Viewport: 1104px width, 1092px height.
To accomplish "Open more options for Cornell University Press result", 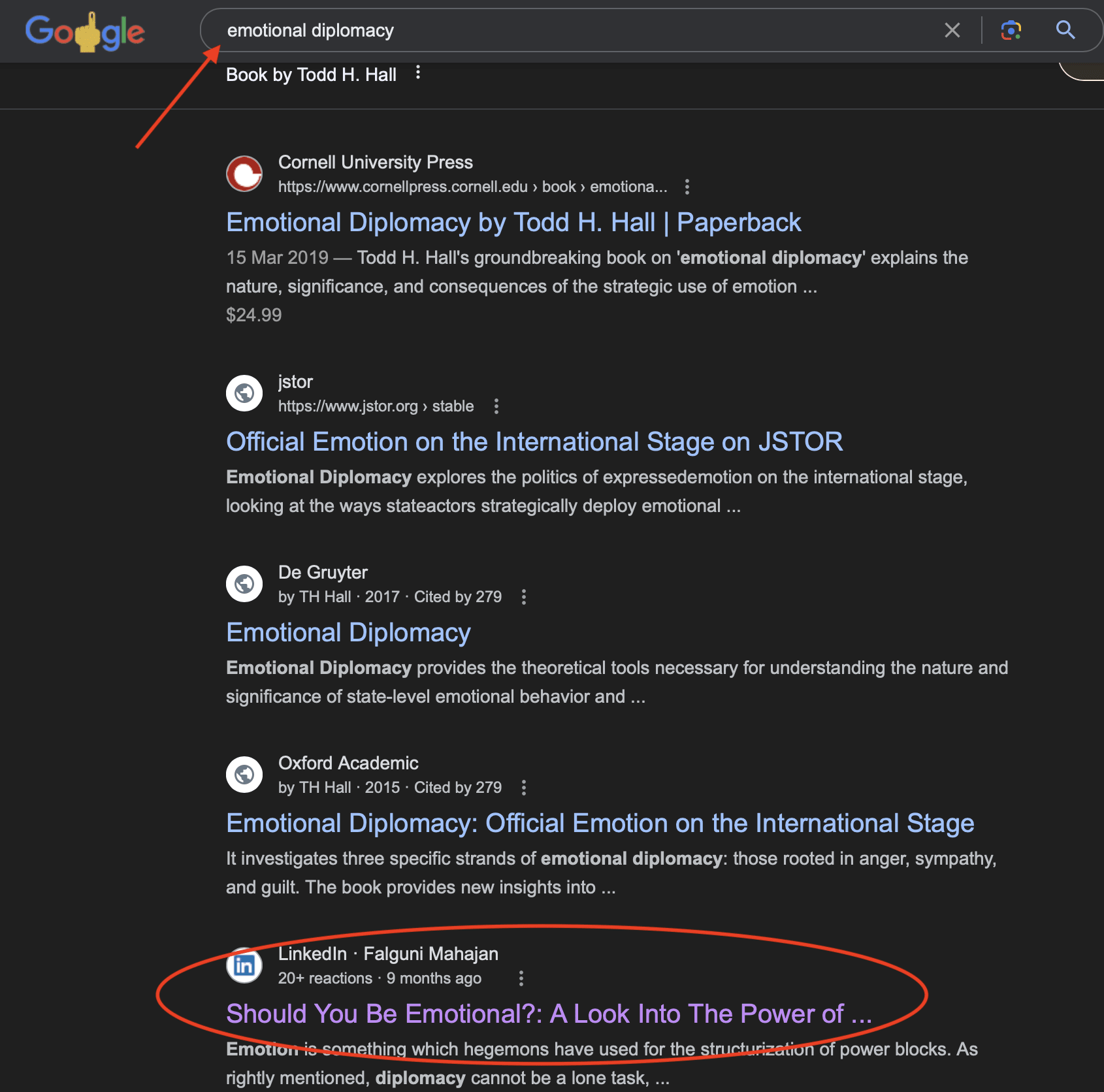I will click(x=687, y=187).
